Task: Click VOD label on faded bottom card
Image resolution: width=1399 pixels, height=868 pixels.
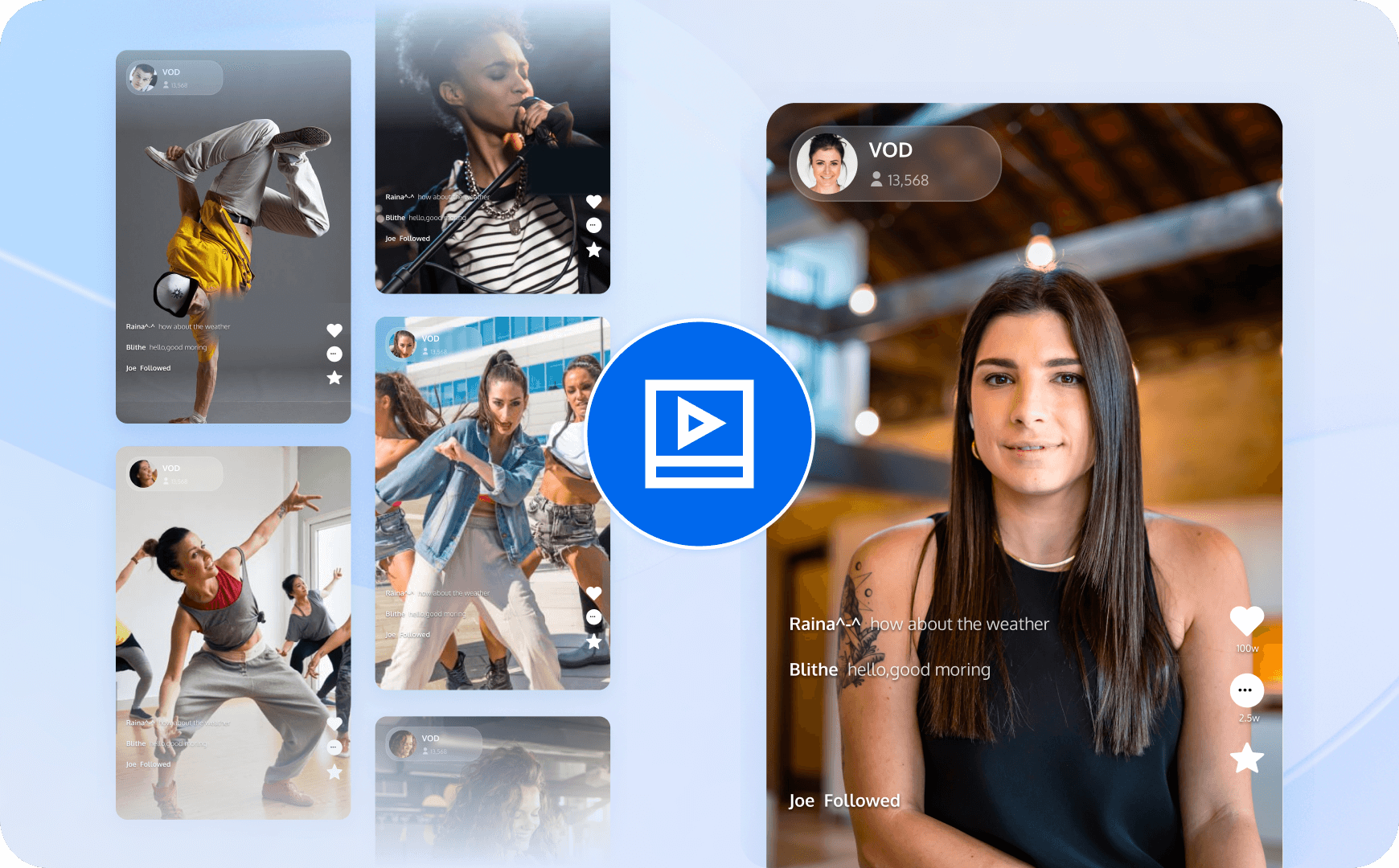Action: click(431, 739)
